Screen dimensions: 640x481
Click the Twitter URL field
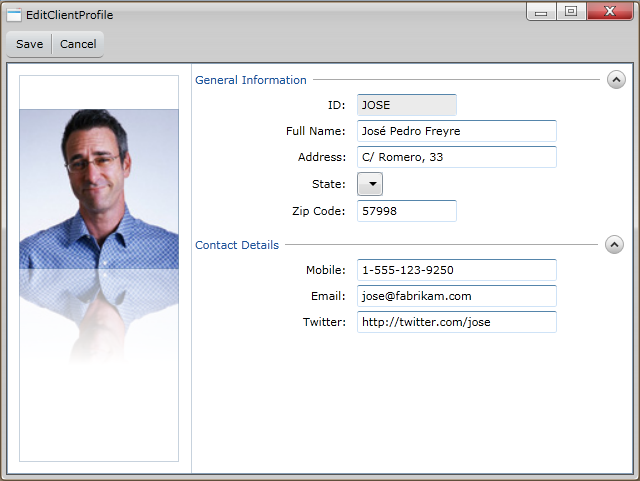click(456, 322)
